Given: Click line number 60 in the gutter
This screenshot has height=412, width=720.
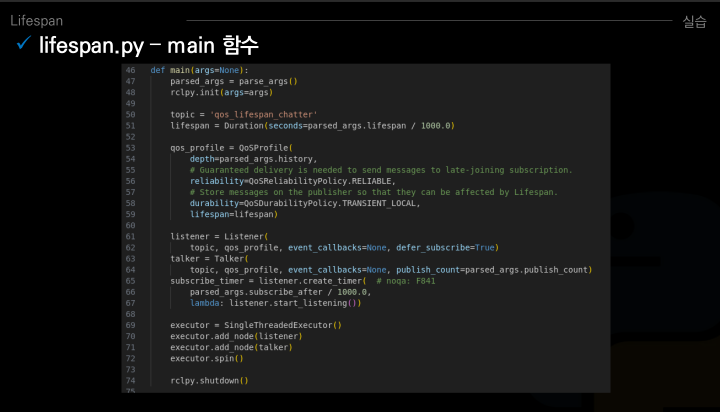Looking at the screenshot, I should tap(130, 226).
